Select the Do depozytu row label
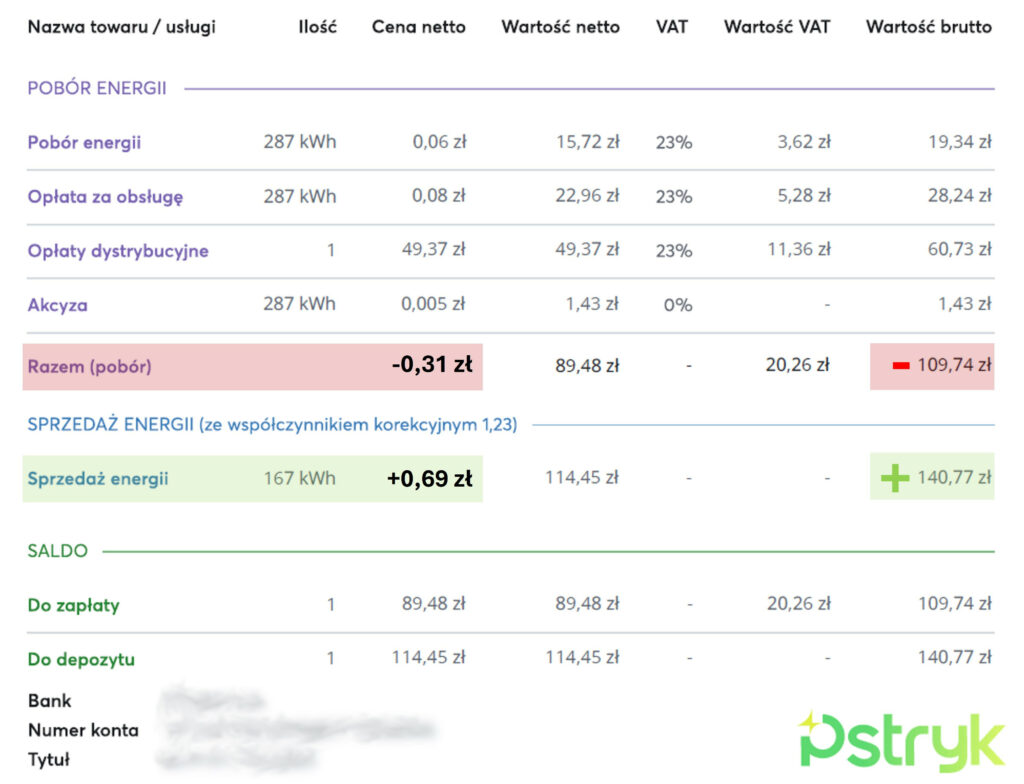 point(81,659)
